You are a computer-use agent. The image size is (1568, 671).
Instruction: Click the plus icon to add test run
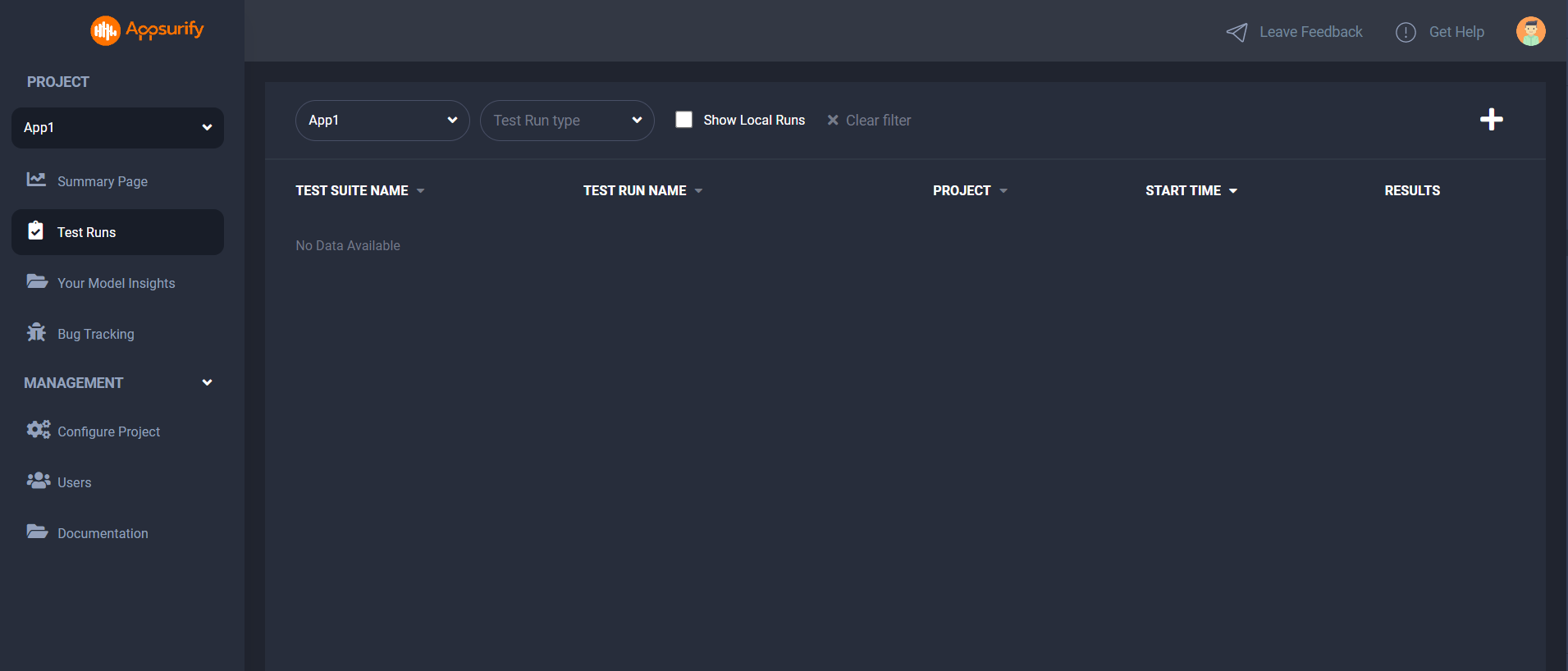pos(1491,120)
